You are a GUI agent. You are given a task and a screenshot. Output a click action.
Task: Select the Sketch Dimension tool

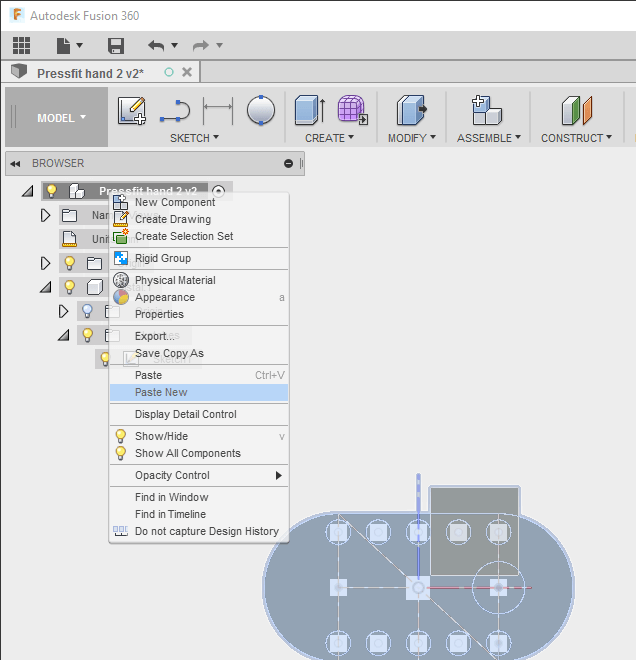click(x=218, y=111)
